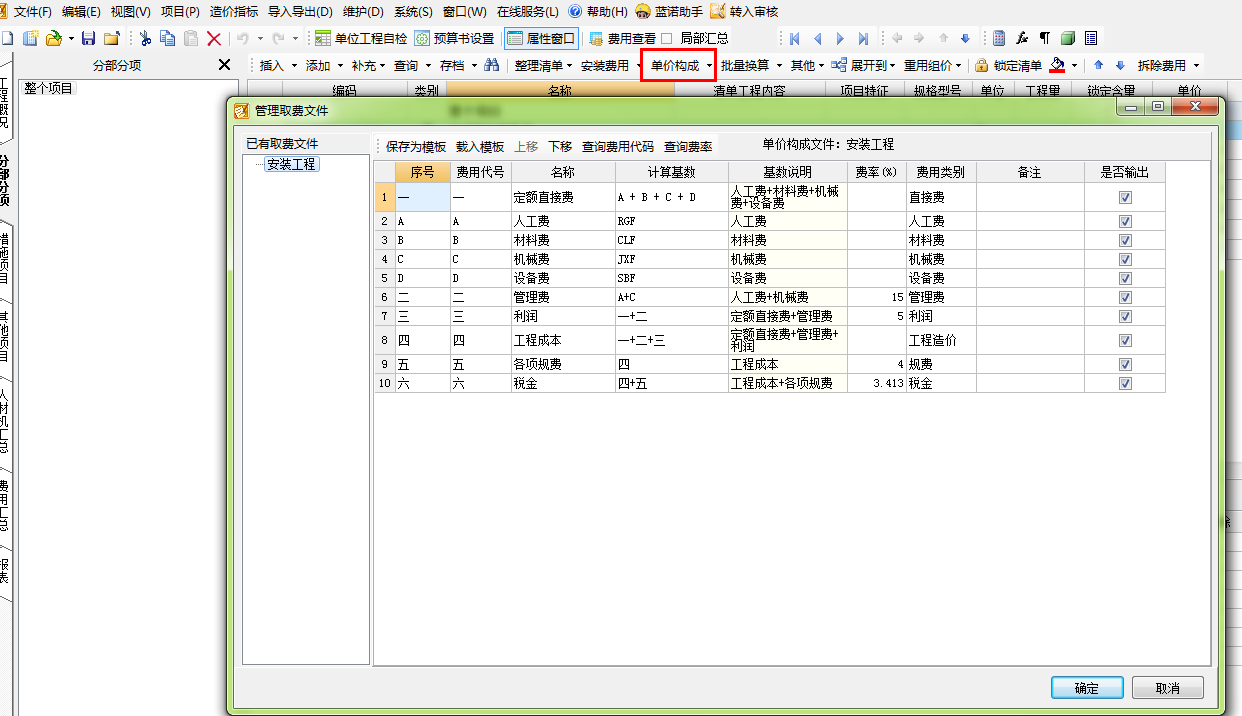Save the project with the floppy icon
This screenshot has width=1242, height=716.
[x=88, y=38]
